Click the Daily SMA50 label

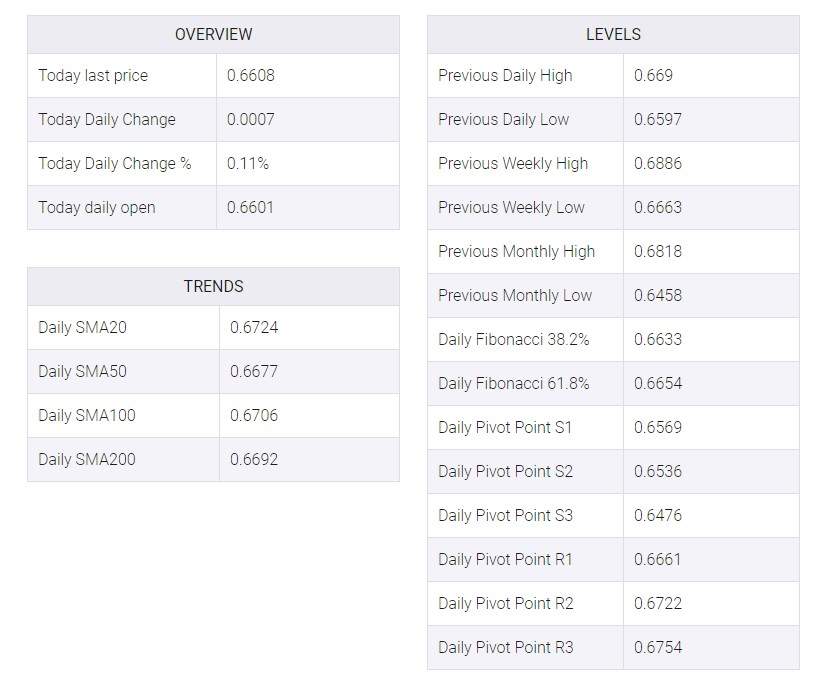coord(82,372)
